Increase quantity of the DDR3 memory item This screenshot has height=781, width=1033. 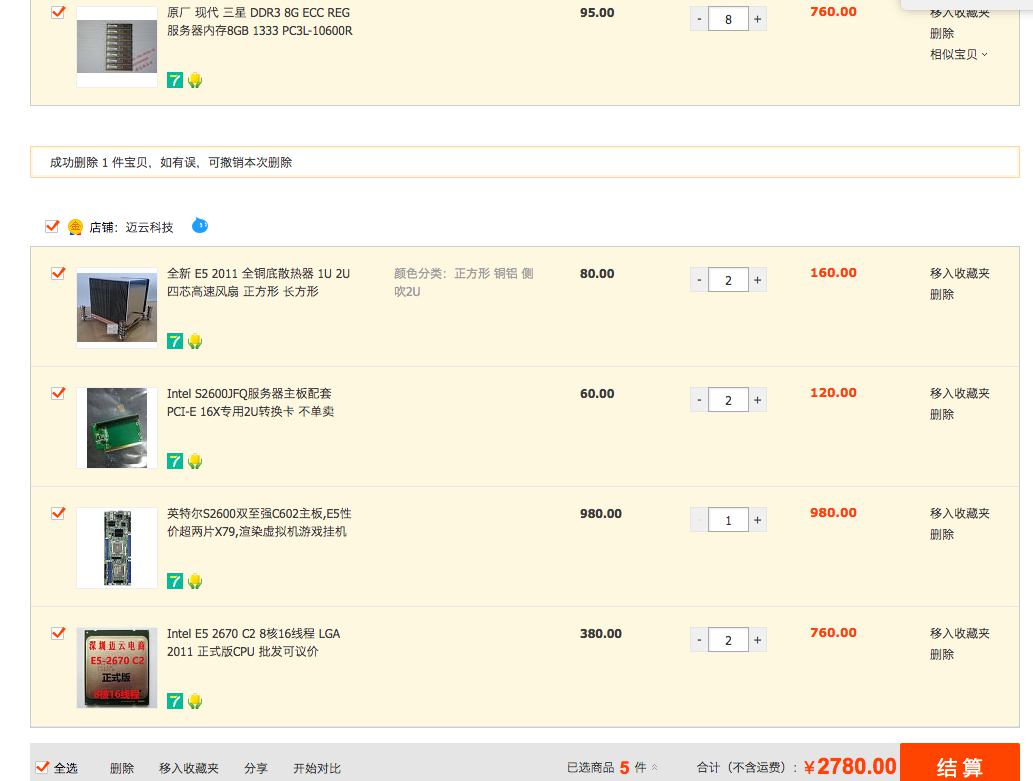coord(758,19)
